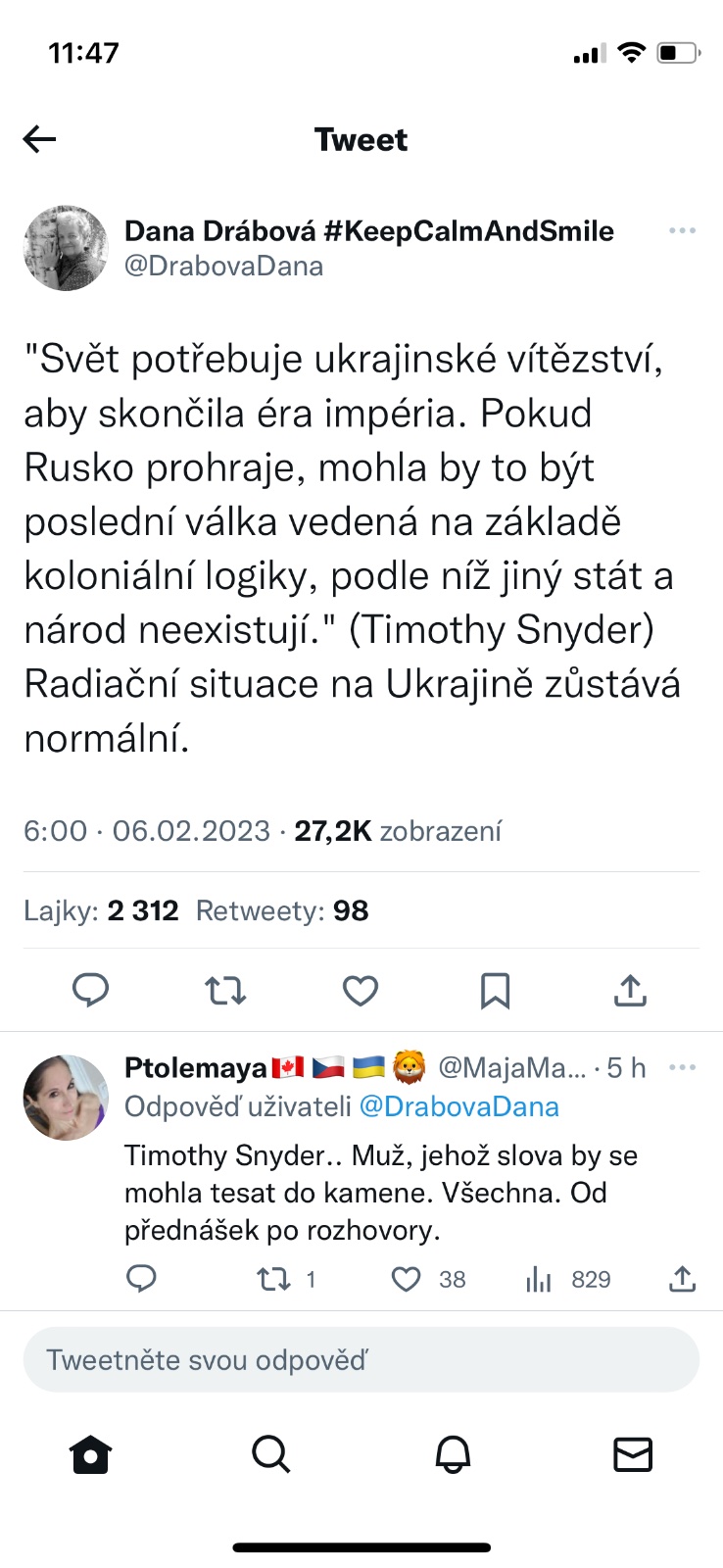Go to Home tab
The width and height of the screenshot is (723, 1568).
click(91, 1455)
